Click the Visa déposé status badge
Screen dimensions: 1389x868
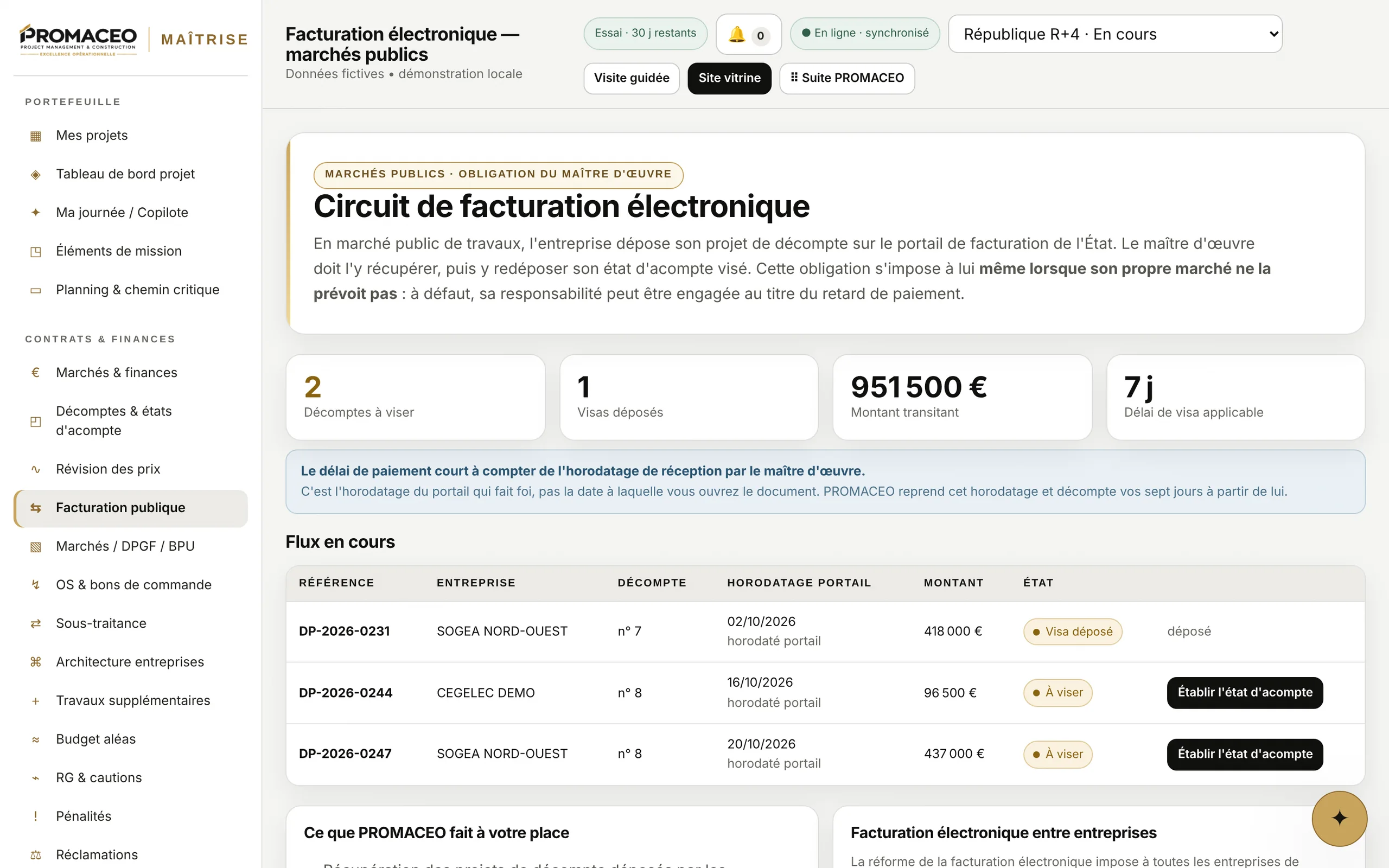point(1072,631)
